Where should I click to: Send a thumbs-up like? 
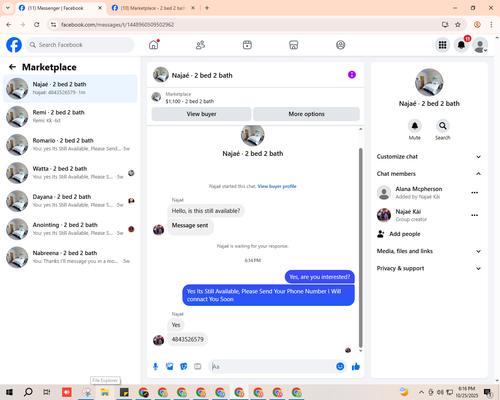(356, 367)
